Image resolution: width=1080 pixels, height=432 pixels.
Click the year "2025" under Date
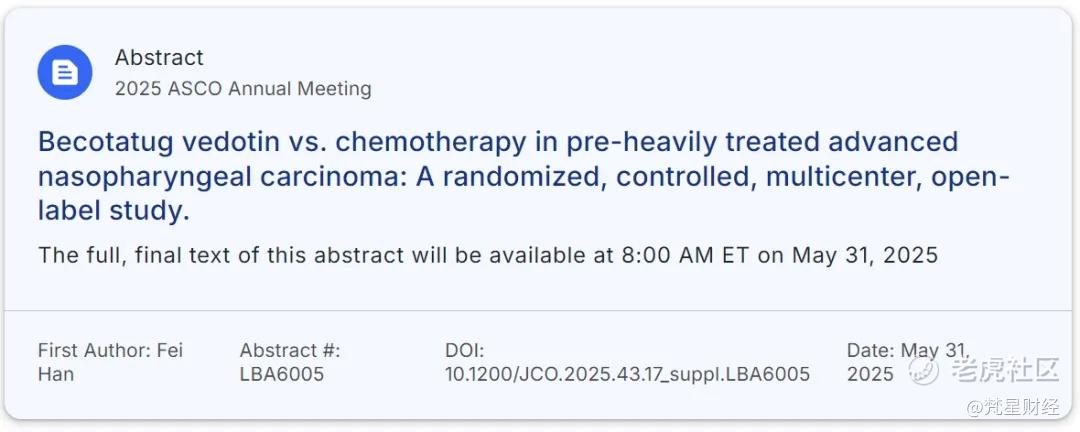pyautogui.click(x=870, y=374)
